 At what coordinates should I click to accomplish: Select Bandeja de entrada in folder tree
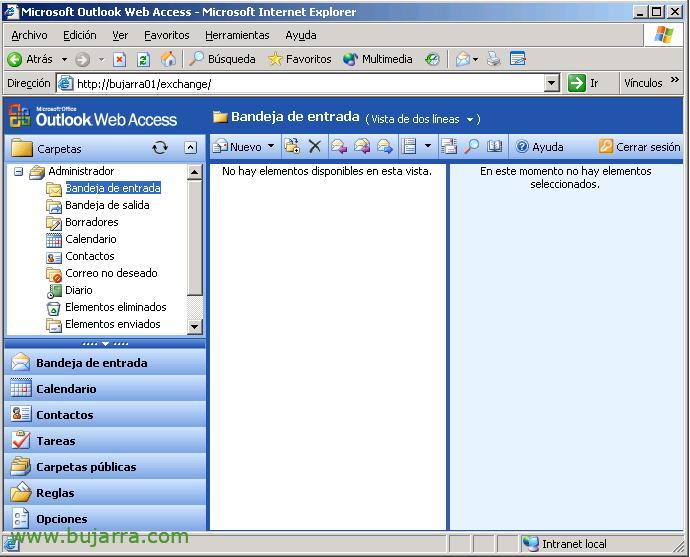tap(113, 188)
